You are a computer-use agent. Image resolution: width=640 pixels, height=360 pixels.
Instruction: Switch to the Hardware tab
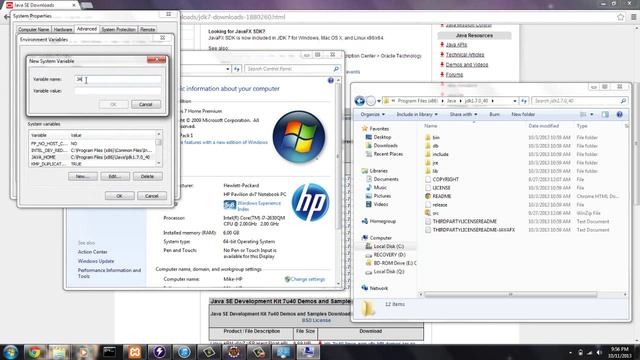pyautogui.click(x=63, y=30)
